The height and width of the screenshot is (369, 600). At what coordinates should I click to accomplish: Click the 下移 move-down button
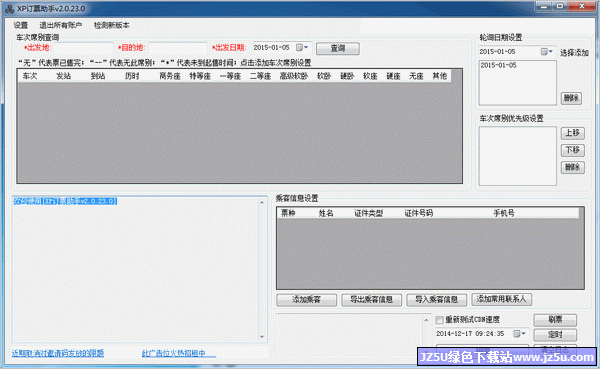pyautogui.click(x=573, y=150)
